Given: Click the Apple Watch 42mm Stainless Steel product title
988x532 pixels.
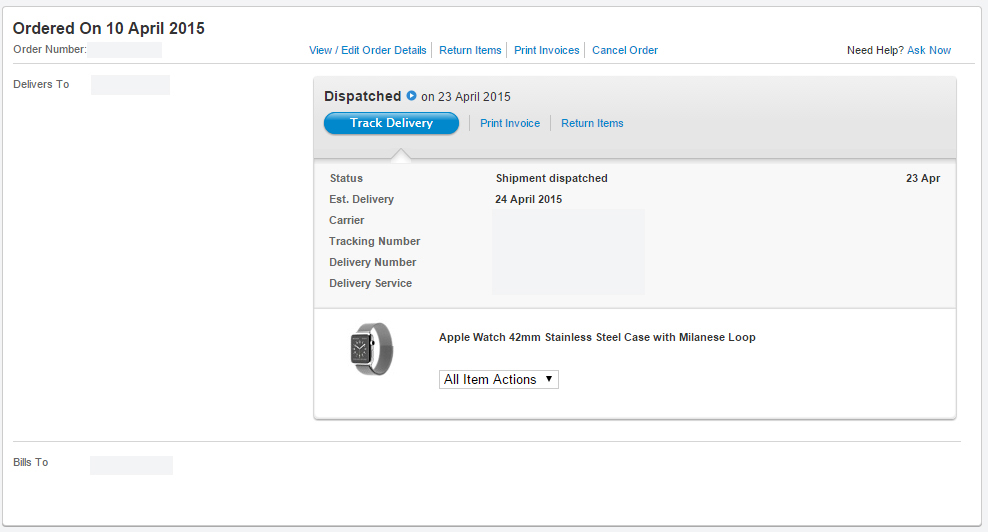Looking at the screenshot, I should click(x=597, y=337).
